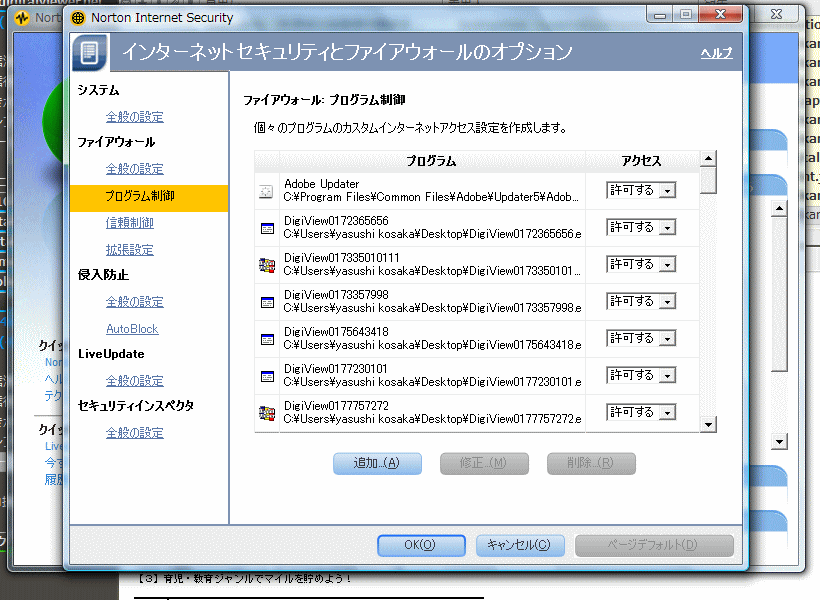Click the 削除(R) button
Screen dimensions: 820x600
click(x=591, y=463)
